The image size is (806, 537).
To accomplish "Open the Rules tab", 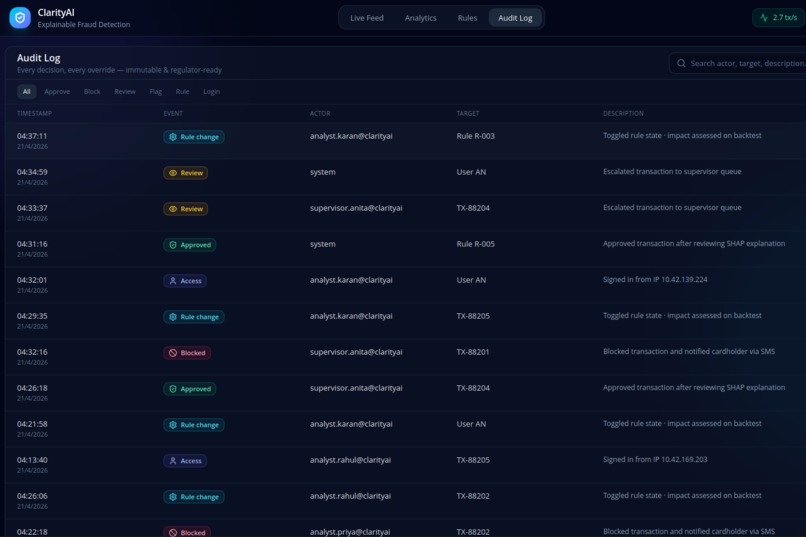I will [x=467, y=17].
